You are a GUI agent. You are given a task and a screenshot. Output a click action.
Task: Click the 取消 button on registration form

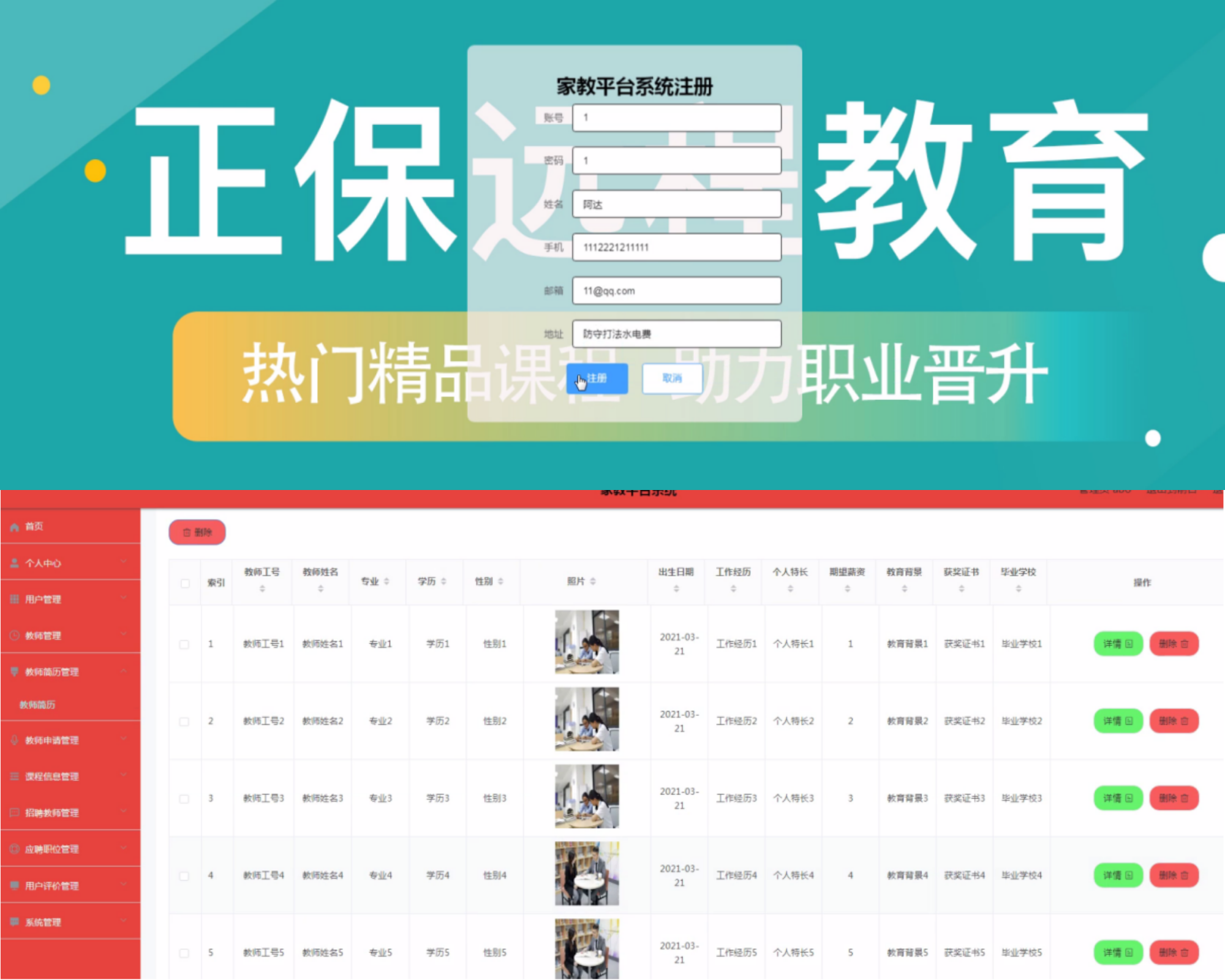673,379
